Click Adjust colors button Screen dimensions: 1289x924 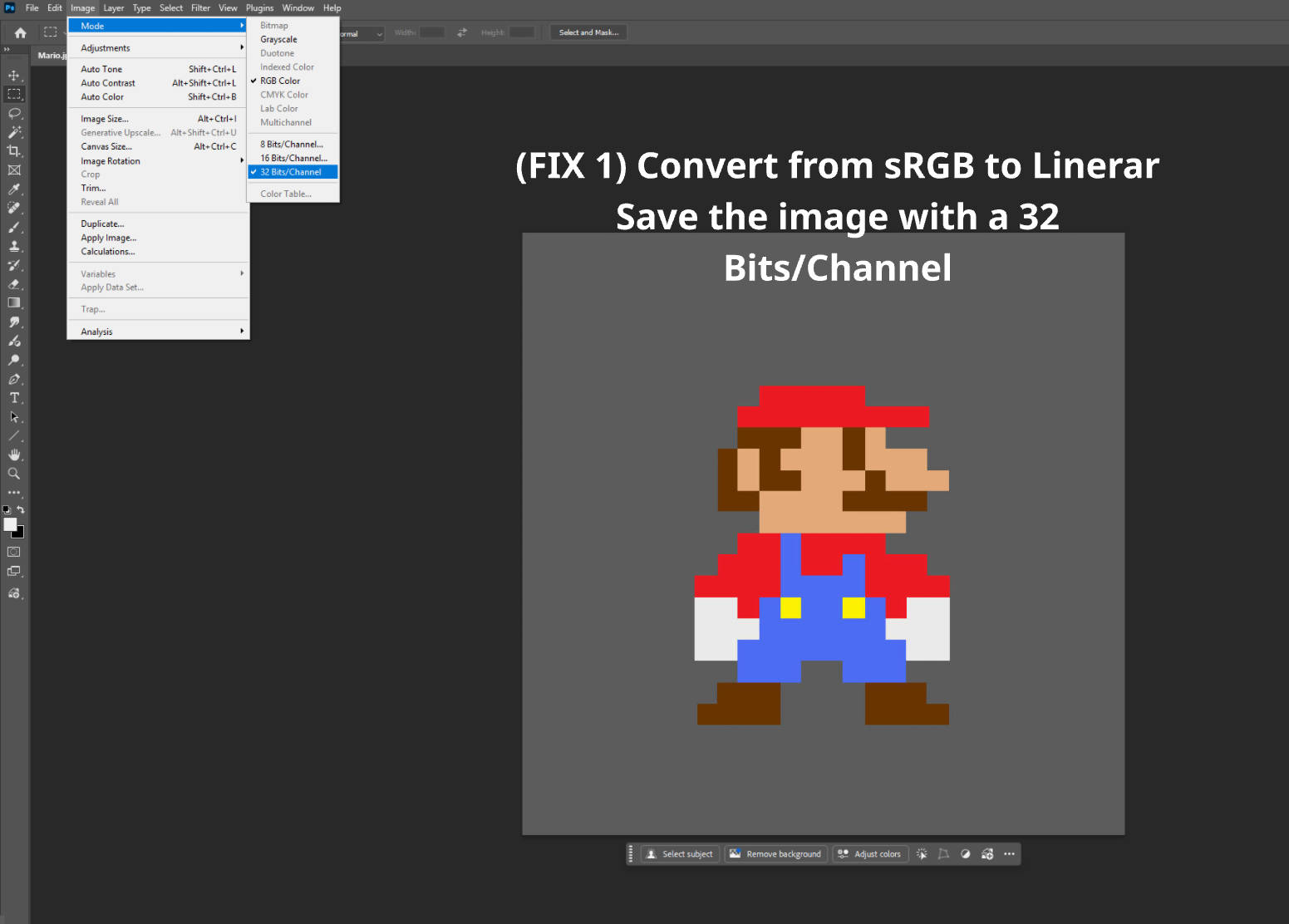coord(869,854)
